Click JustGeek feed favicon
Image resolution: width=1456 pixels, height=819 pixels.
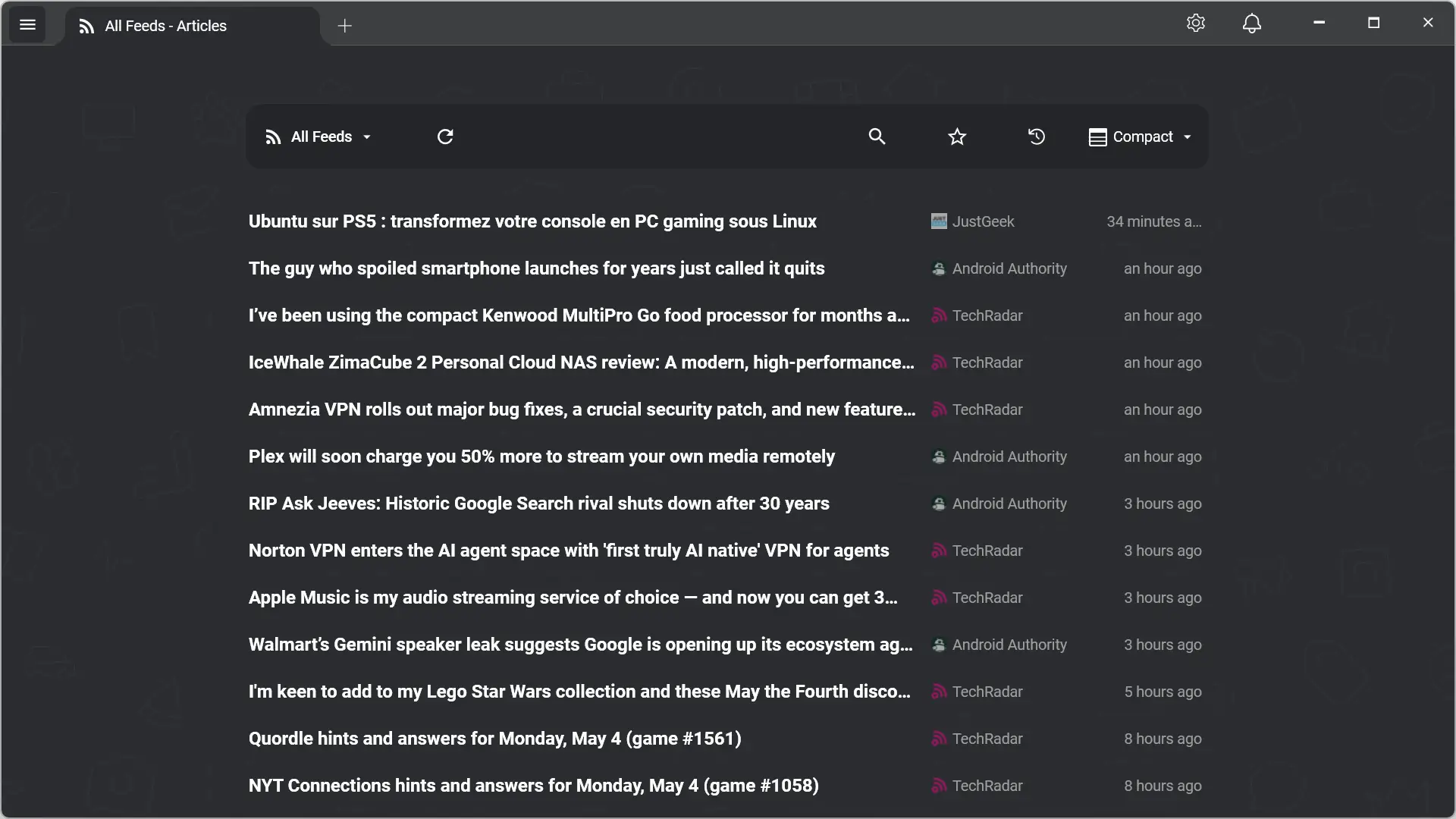(939, 221)
